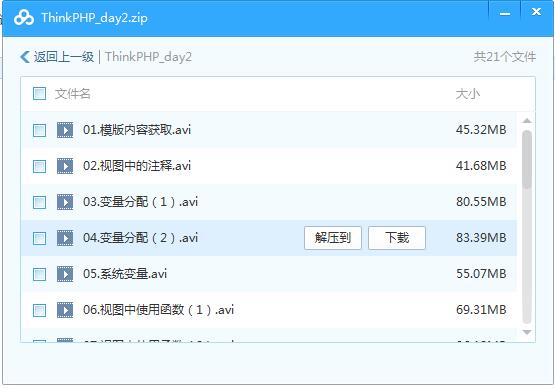Check the box for 02.视图中的注释.avi

click(39, 166)
